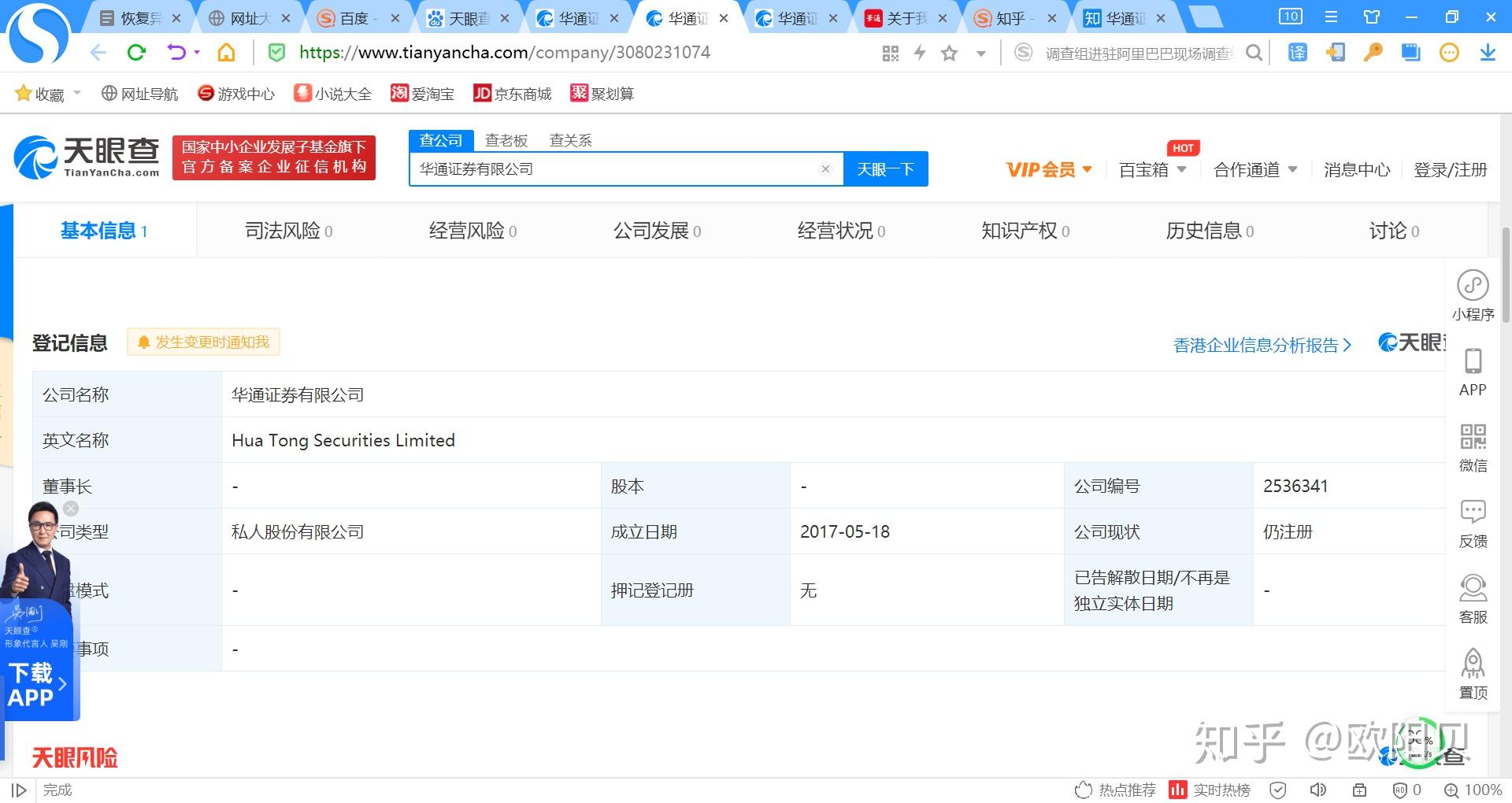Toggle the sound speaker icon in status bar
Screen dimensions: 1512x803
pos(1317,790)
